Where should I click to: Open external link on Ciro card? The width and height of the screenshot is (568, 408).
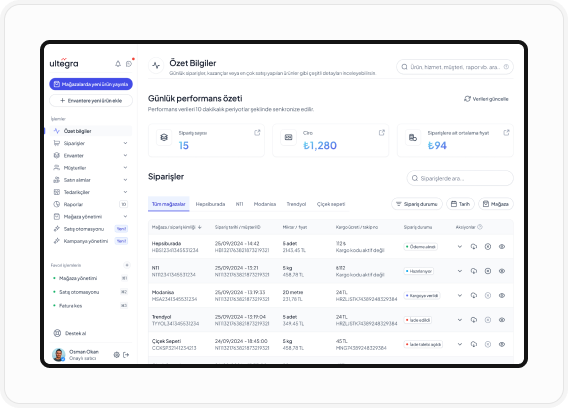pos(381,133)
